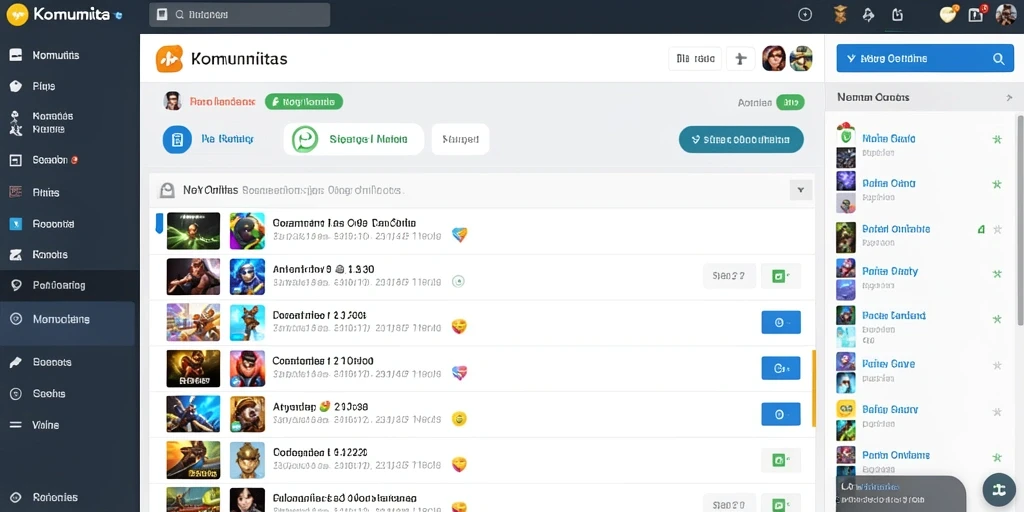Click the teal pill button right of tabs
1024x512 pixels.
[x=741, y=139]
